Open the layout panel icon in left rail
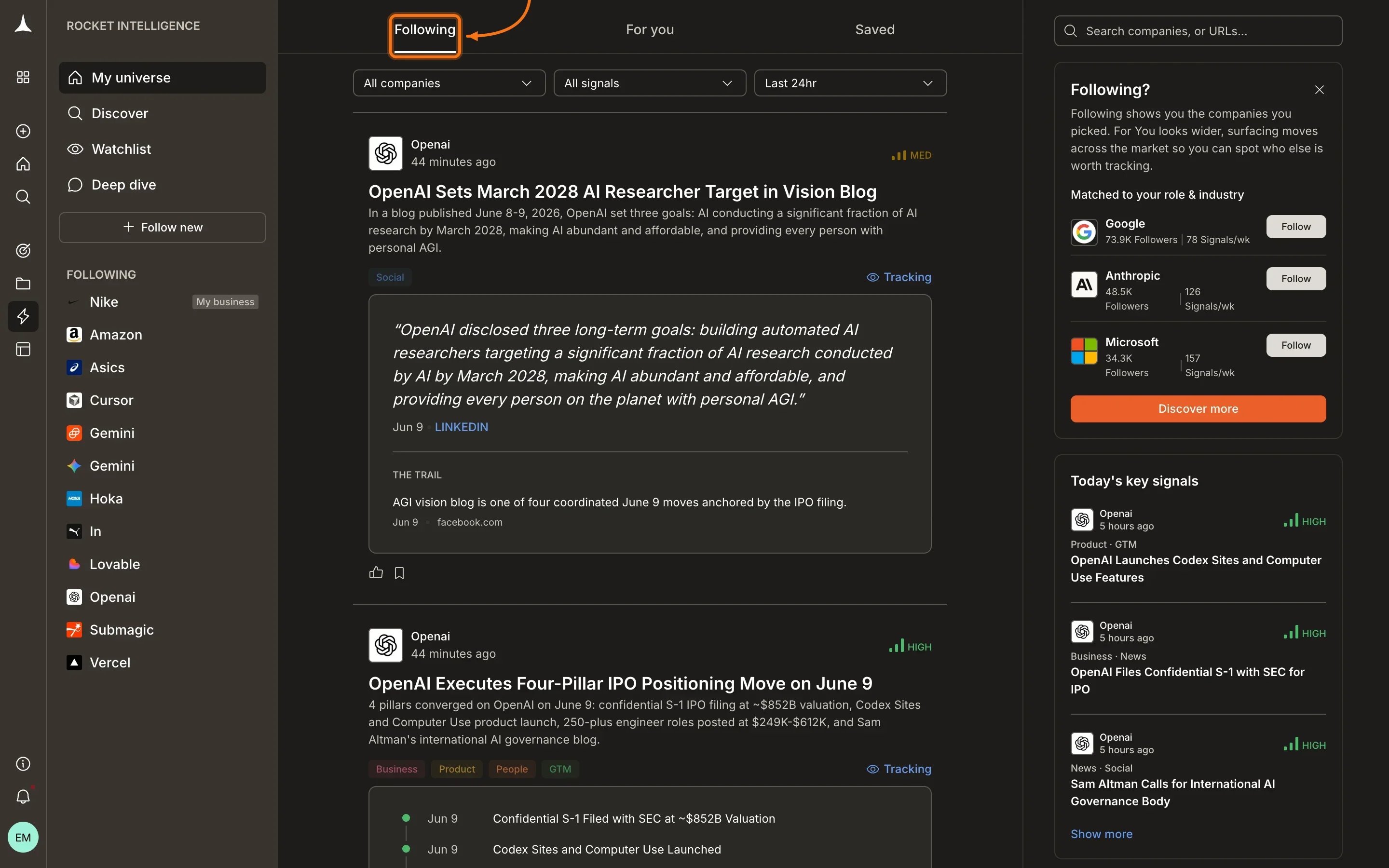This screenshot has width=1389, height=868. point(23,349)
